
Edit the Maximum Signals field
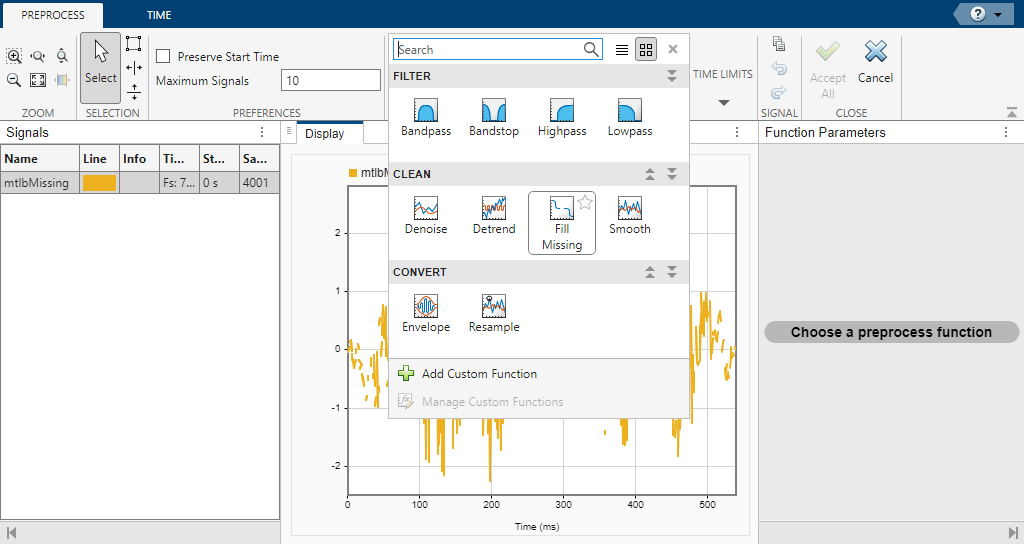pyautogui.click(x=331, y=80)
